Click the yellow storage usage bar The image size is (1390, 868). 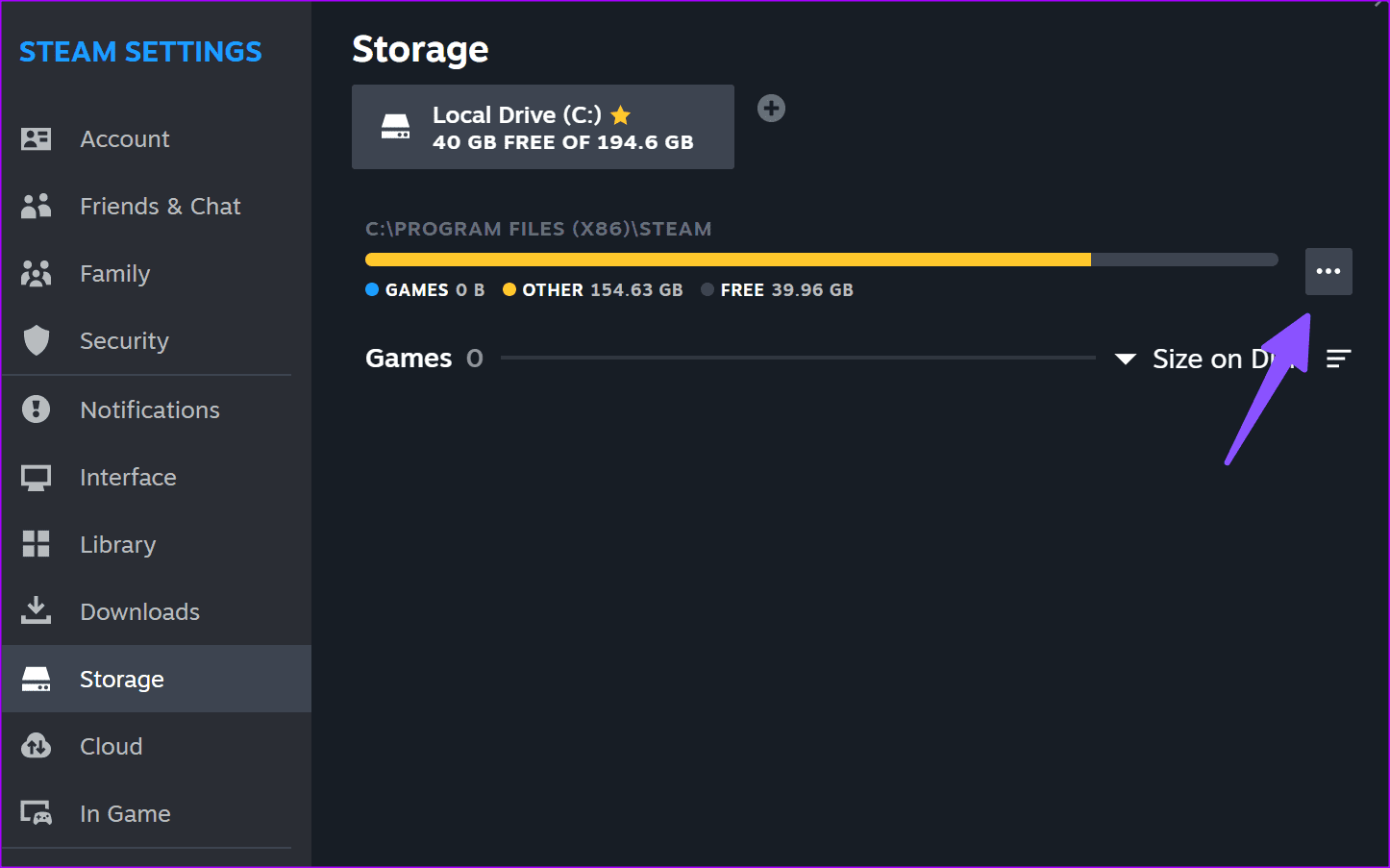tap(728, 260)
